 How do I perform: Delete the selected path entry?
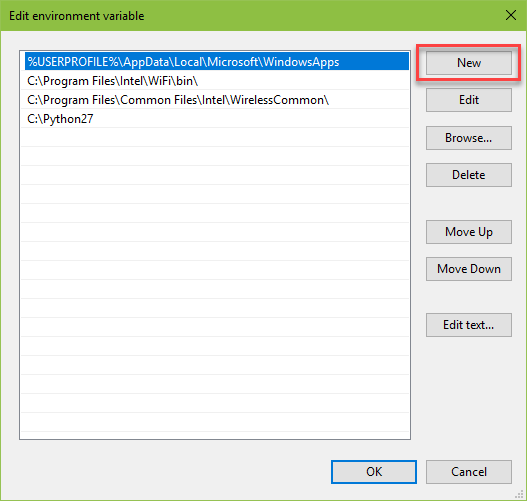tap(469, 175)
